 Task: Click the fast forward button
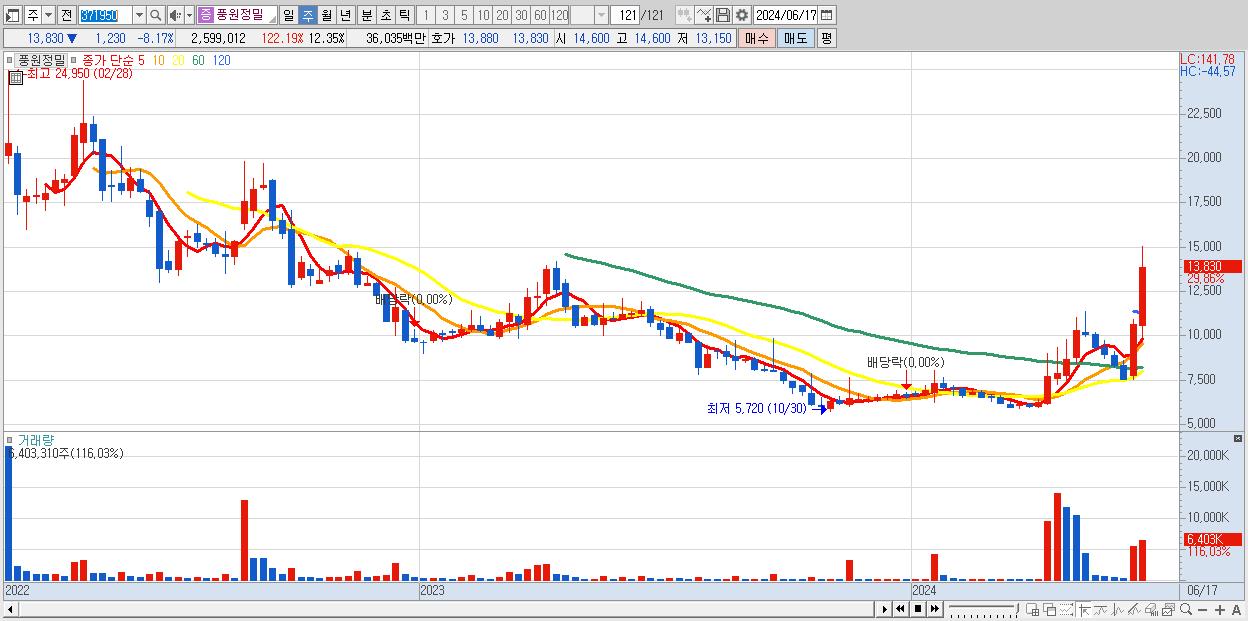point(934,609)
